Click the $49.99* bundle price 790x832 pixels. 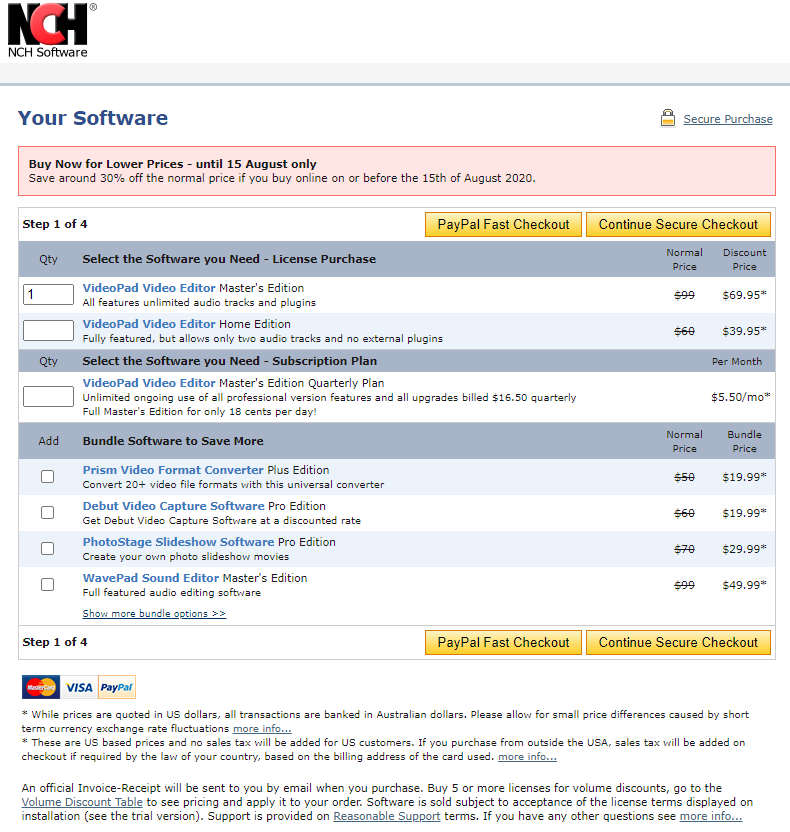pyautogui.click(x=744, y=585)
